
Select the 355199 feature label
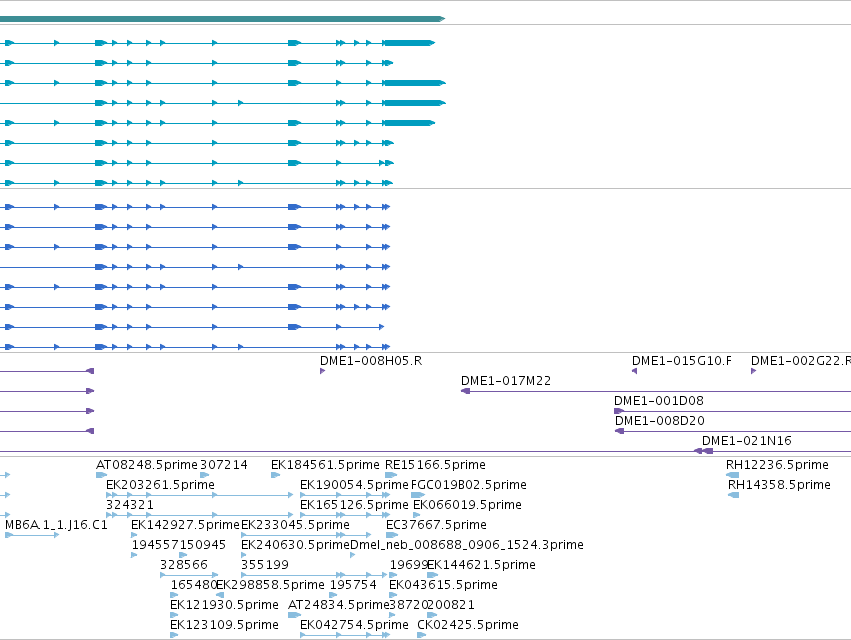tap(265, 565)
